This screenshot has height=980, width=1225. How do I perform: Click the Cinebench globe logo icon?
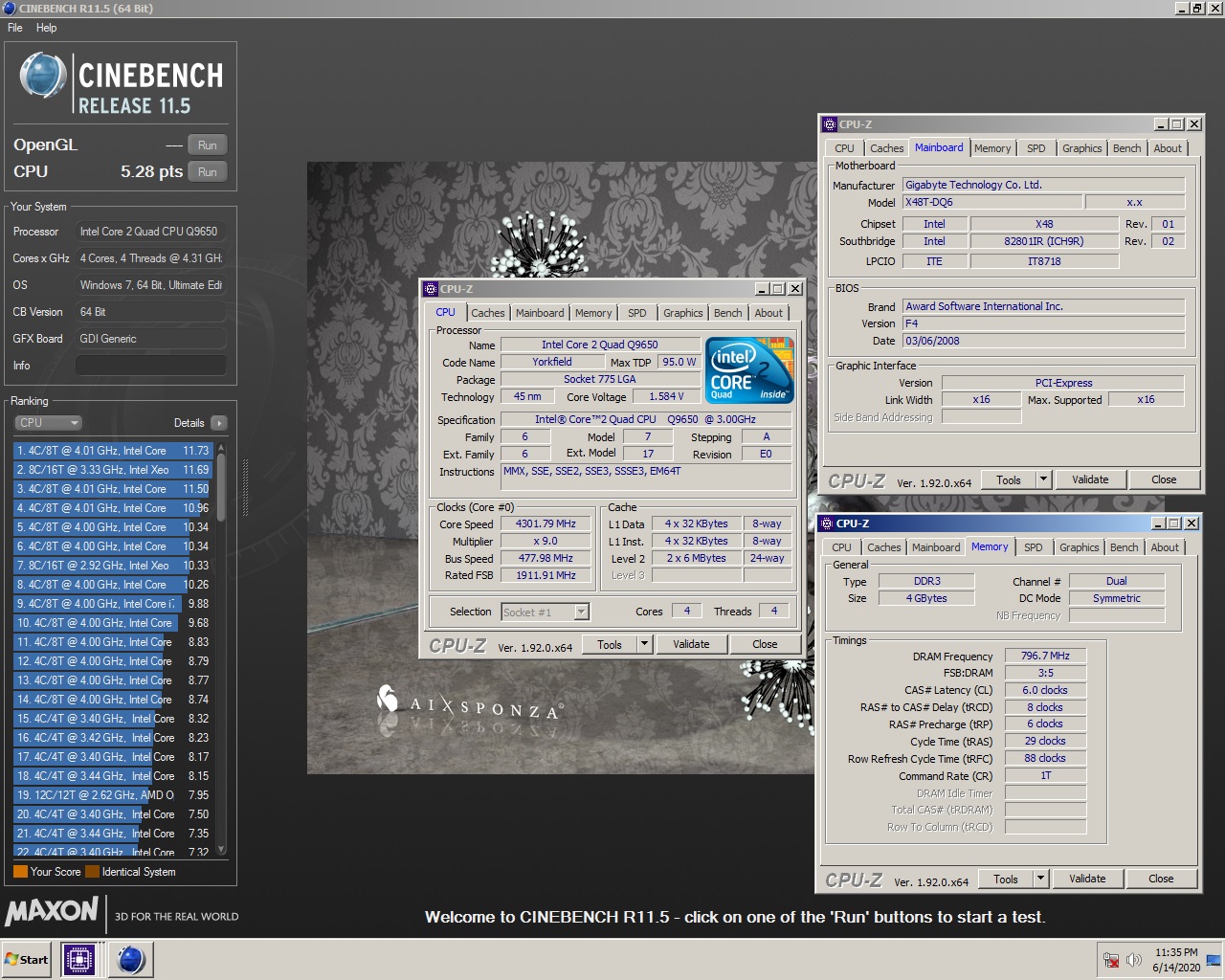tap(44, 77)
